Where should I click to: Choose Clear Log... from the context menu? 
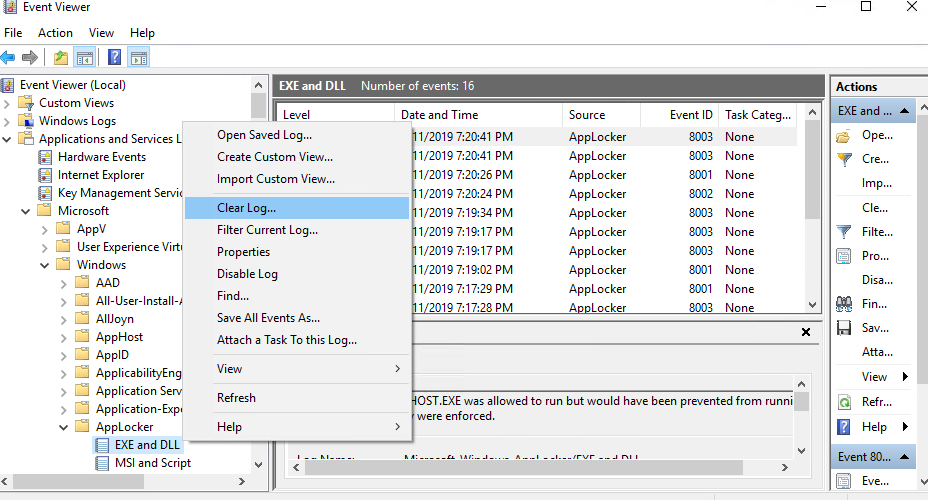coord(246,208)
